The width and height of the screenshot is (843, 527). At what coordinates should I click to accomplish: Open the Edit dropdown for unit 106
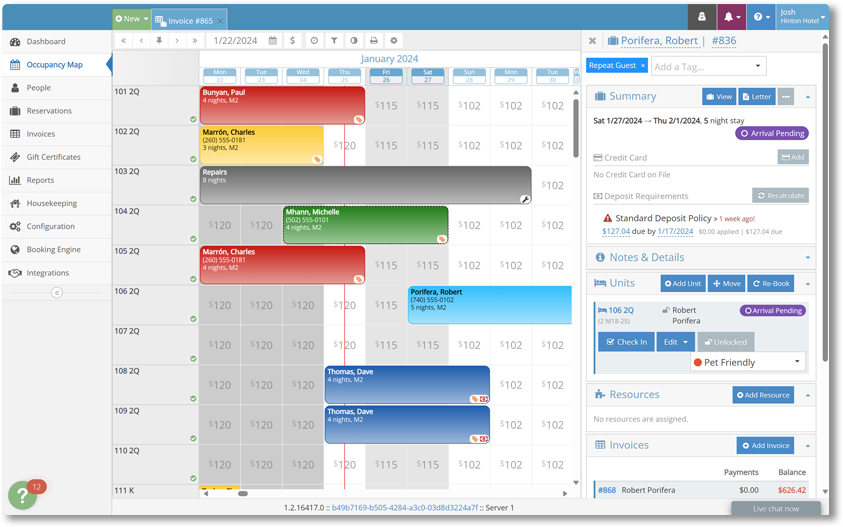pos(675,342)
